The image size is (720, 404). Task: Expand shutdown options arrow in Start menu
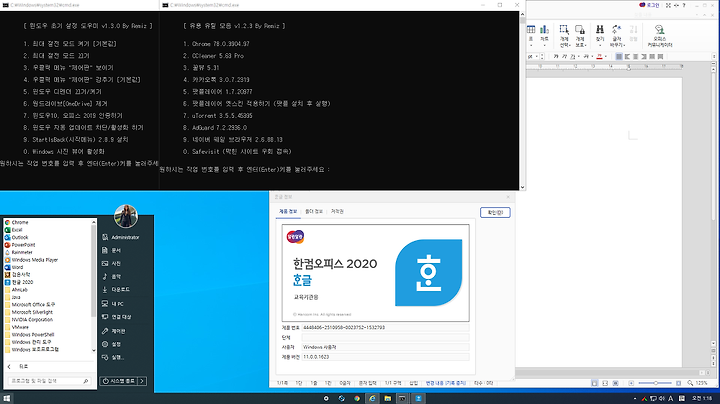click(x=142, y=381)
